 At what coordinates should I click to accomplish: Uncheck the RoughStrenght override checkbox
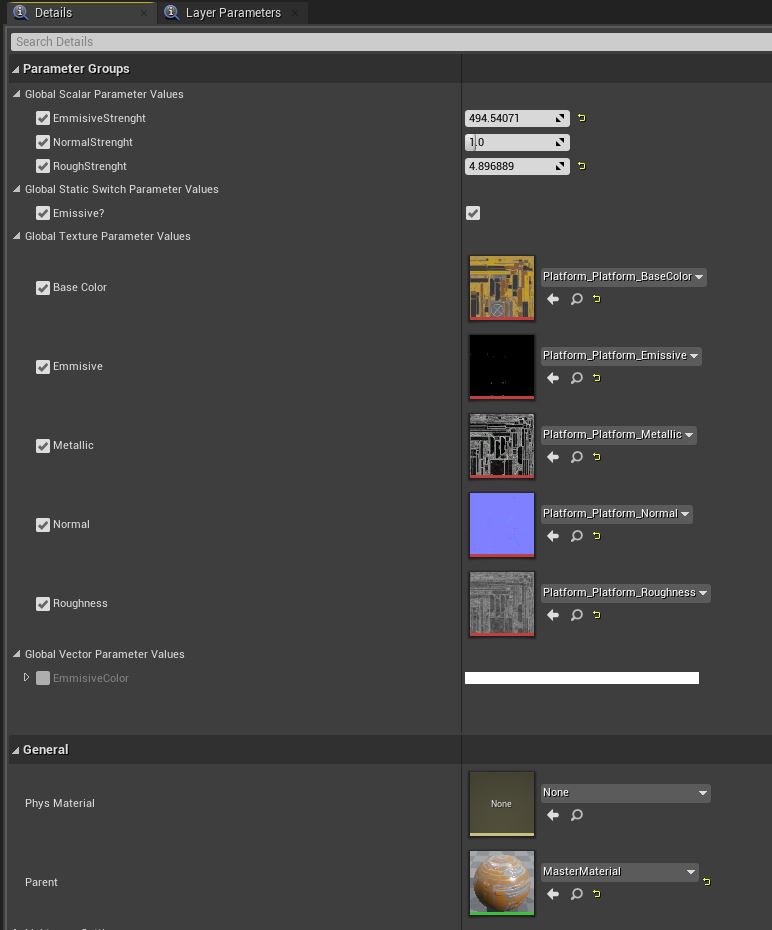click(43, 166)
